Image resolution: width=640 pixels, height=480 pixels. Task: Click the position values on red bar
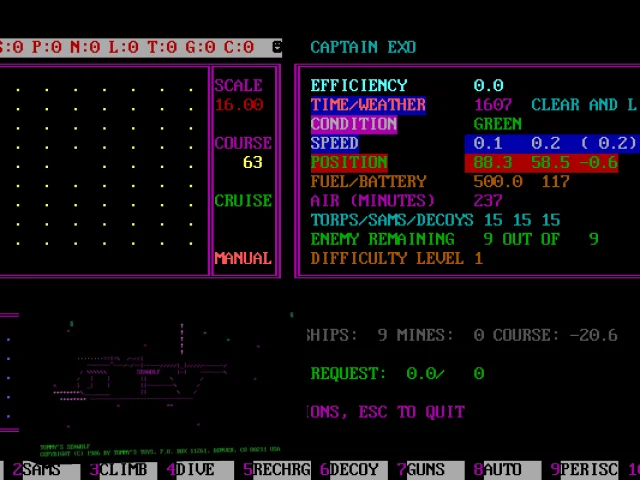(541, 162)
